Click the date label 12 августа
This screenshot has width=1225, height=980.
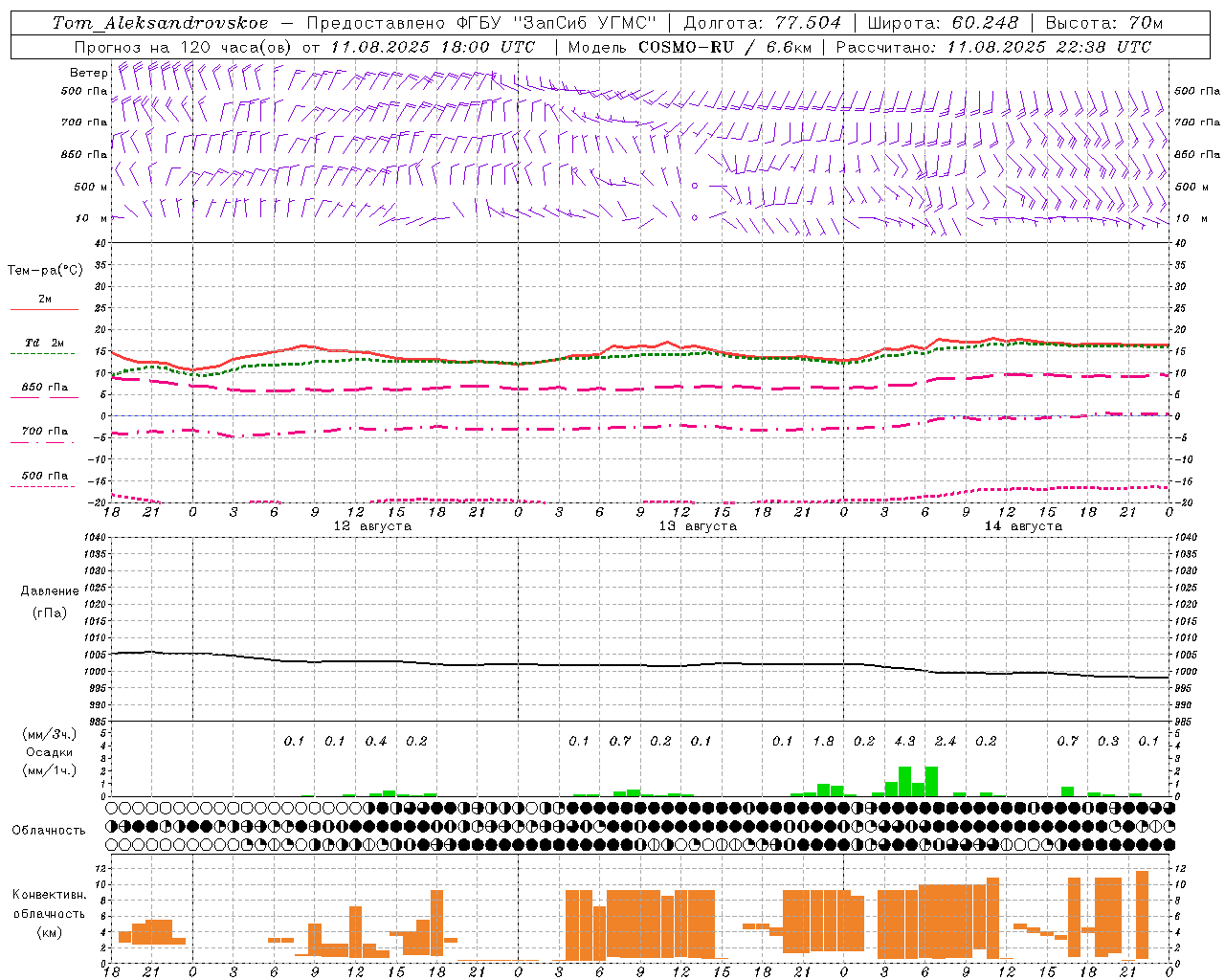372,526
